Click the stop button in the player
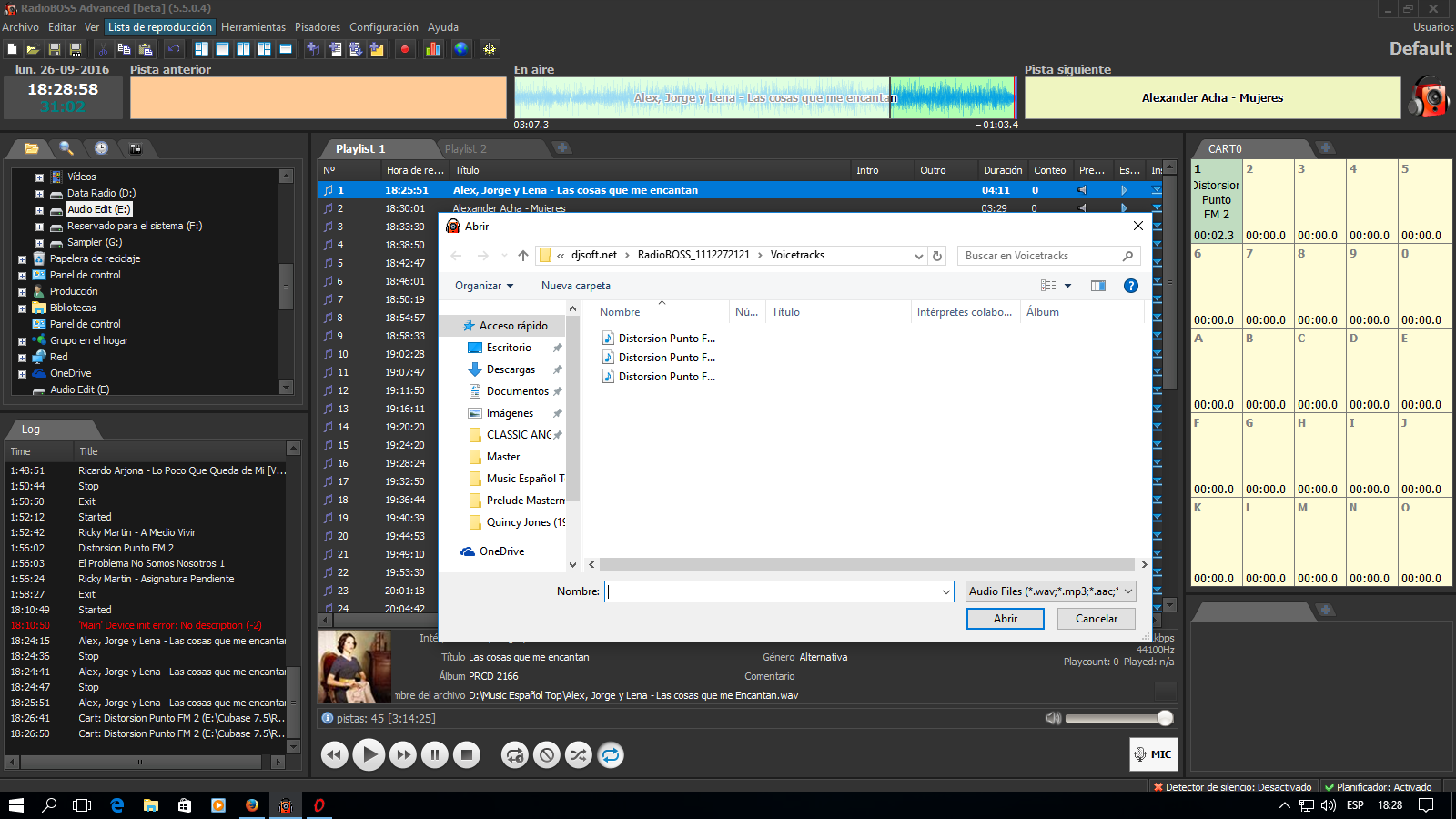Viewport: 1456px width, 819px height. [467, 754]
